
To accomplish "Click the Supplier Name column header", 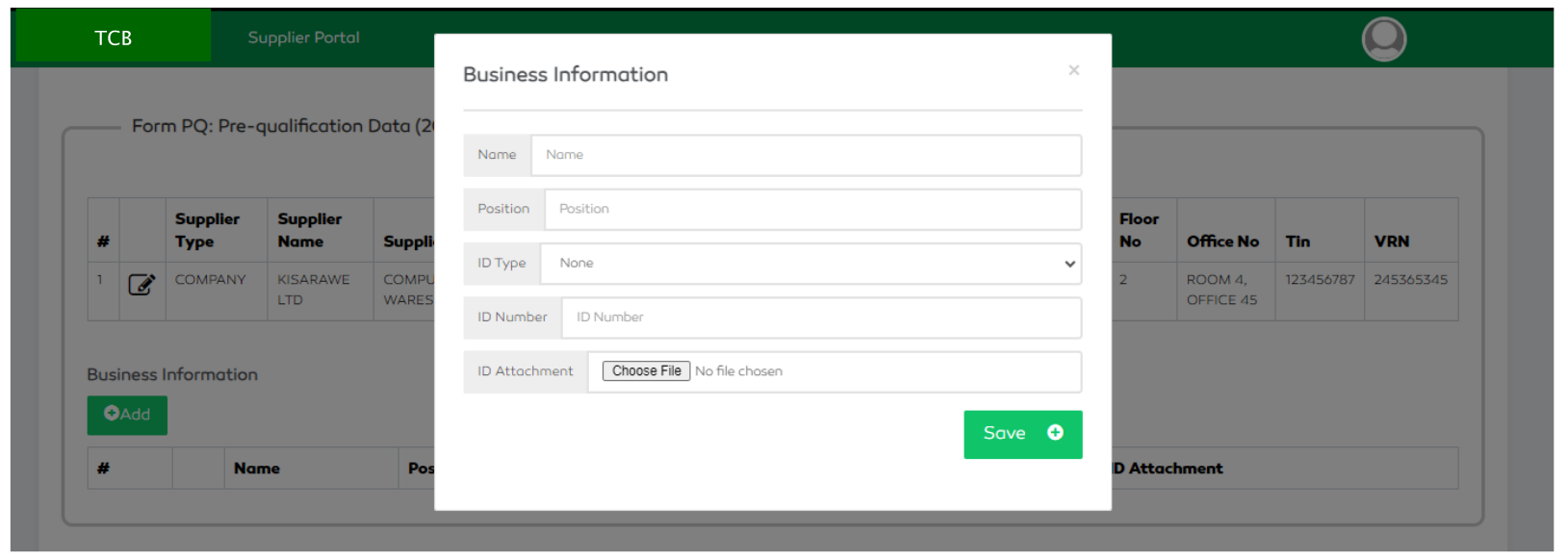I will click(310, 231).
